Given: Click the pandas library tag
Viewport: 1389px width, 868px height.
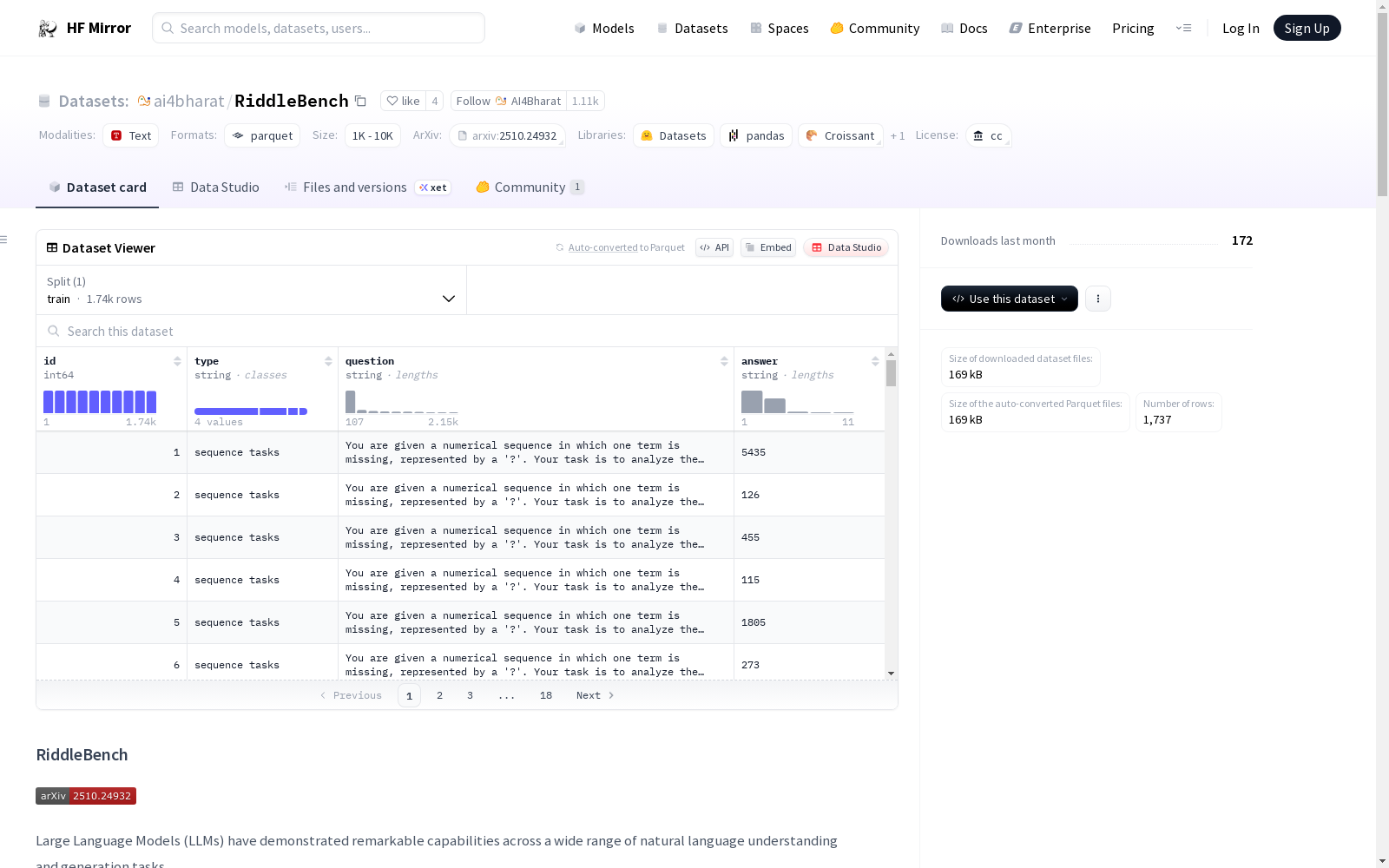Looking at the screenshot, I should 756,135.
